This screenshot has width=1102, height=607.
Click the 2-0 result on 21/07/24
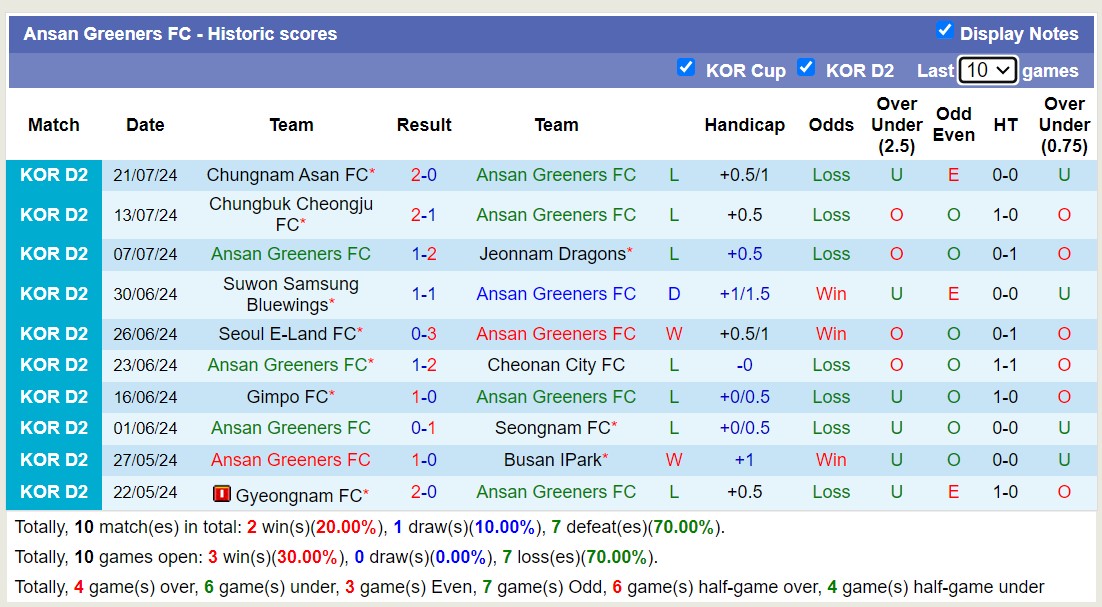pos(424,175)
